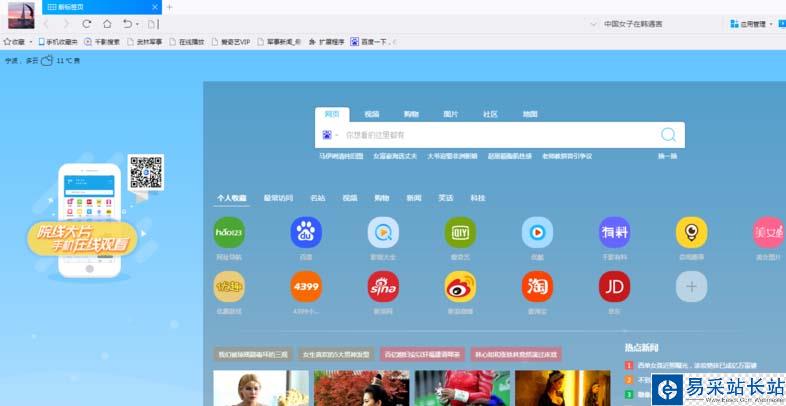Click the magnifier search icon in search box
The height and width of the screenshot is (406, 786).
tap(668, 134)
